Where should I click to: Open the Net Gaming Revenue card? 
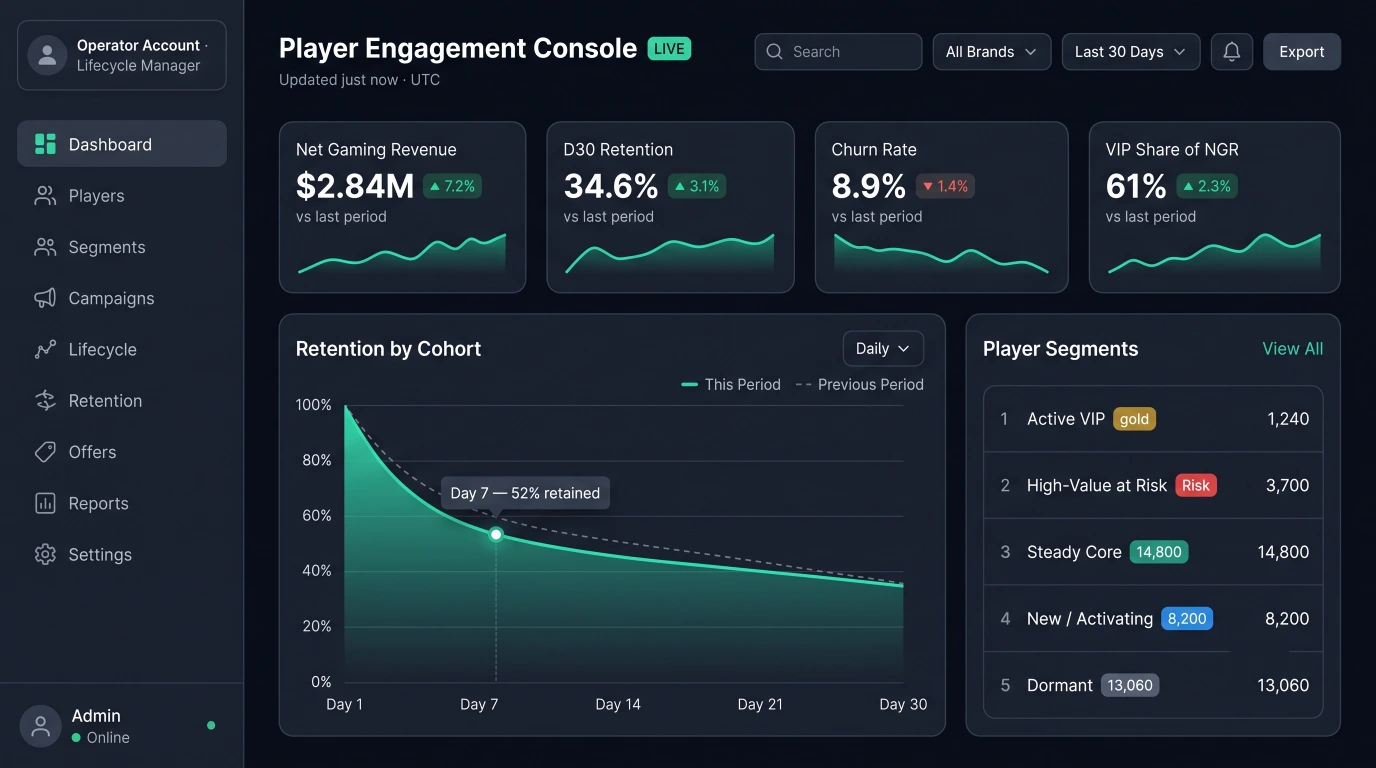402,208
